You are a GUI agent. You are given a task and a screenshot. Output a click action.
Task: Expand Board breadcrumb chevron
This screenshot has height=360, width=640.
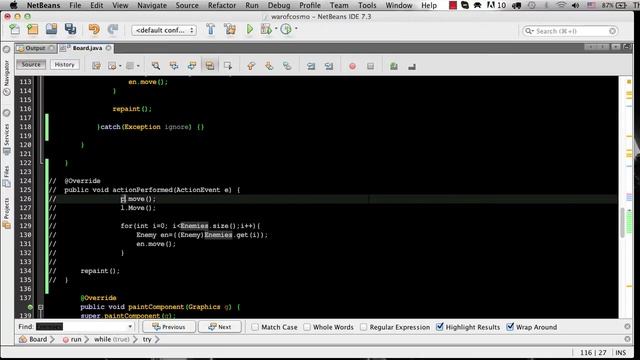click(52, 339)
